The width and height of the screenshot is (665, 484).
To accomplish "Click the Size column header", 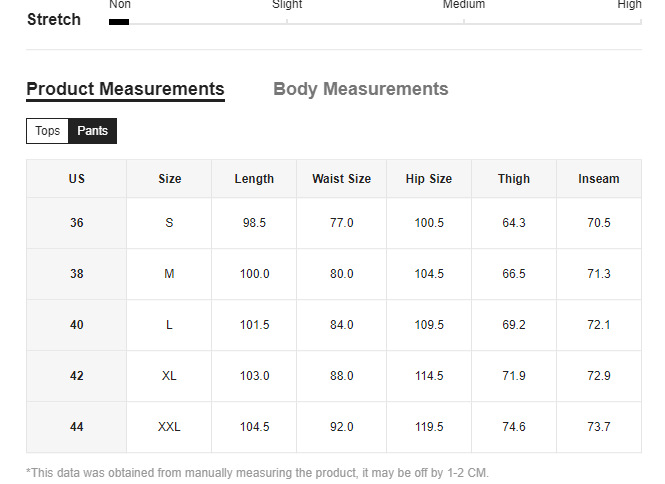I will point(169,179).
